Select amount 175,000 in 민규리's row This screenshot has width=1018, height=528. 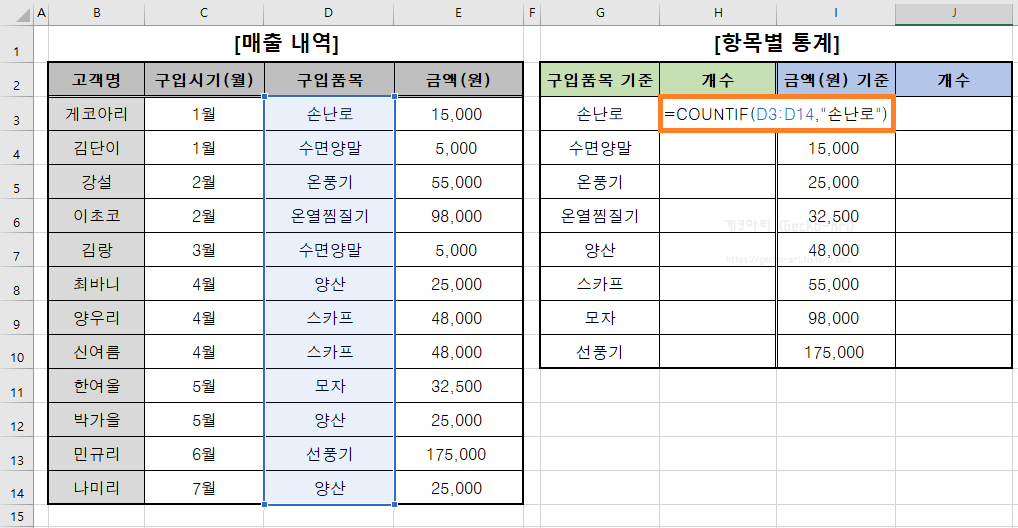pyautogui.click(x=458, y=454)
